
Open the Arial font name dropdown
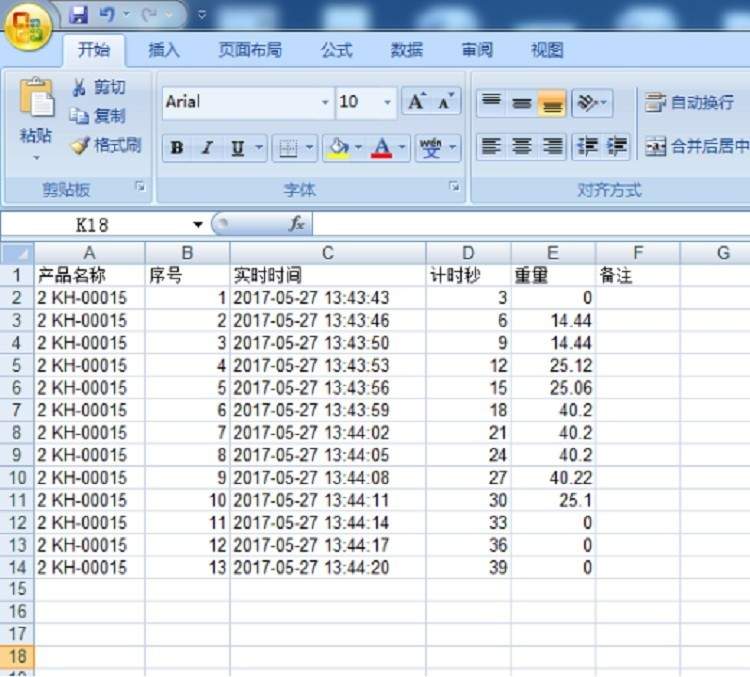coord(325,102)
